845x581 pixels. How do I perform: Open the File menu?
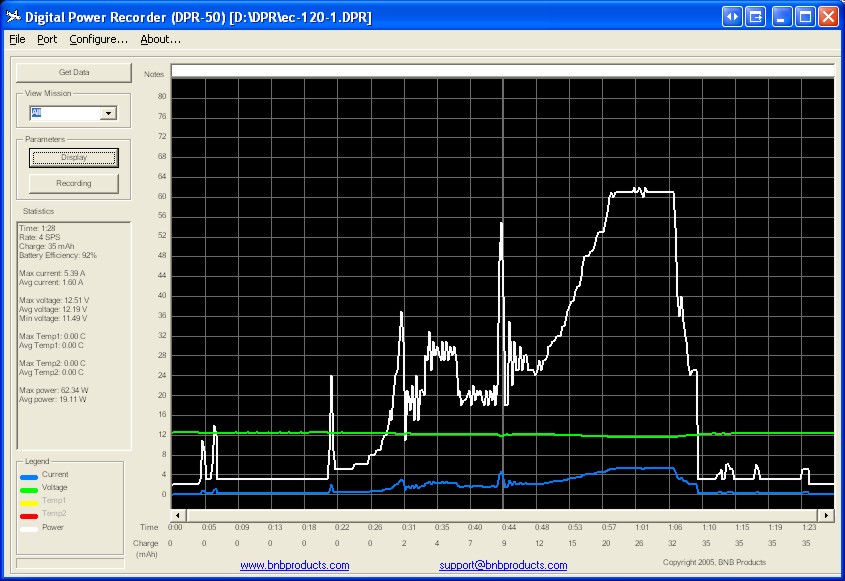pyautogui.click(x=17, y=39)
